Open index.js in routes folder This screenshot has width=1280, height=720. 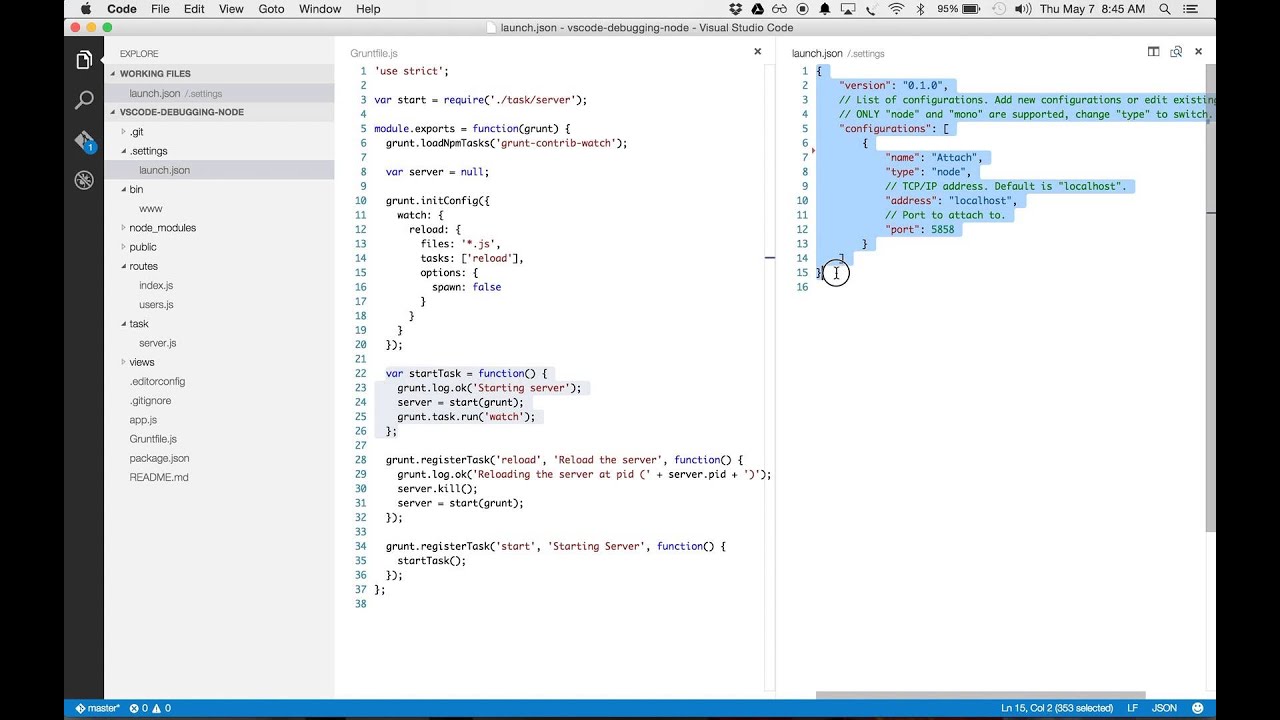(219, 286)
